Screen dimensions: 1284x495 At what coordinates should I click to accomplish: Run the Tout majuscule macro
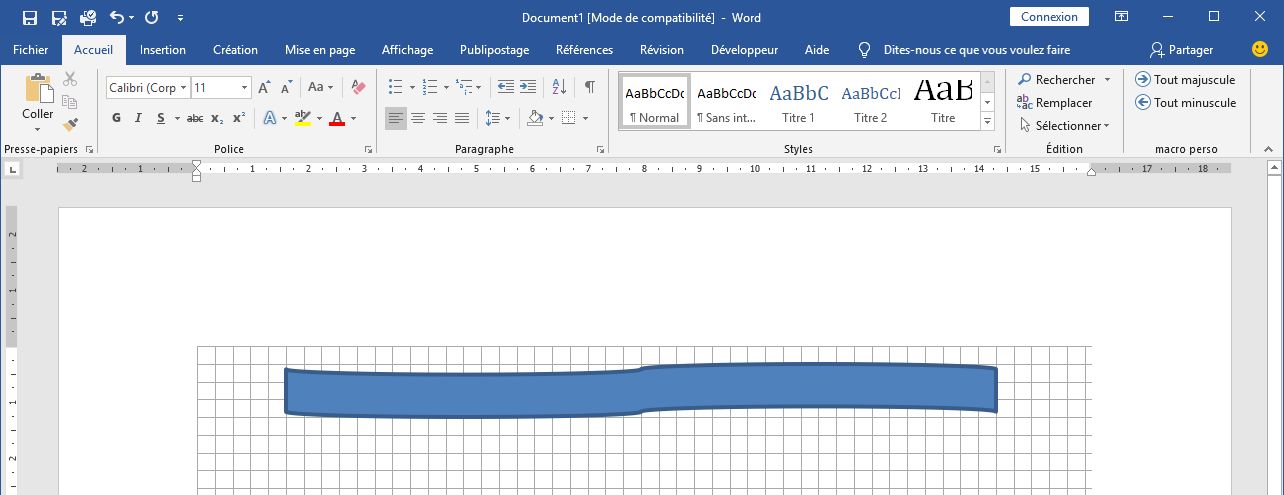[1185, 79]
